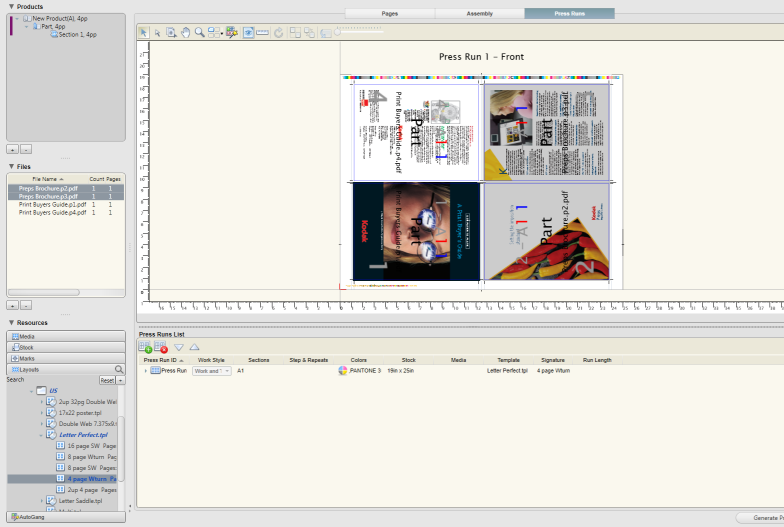Open the Media resources section
The image size is (784, 527).
66,336
